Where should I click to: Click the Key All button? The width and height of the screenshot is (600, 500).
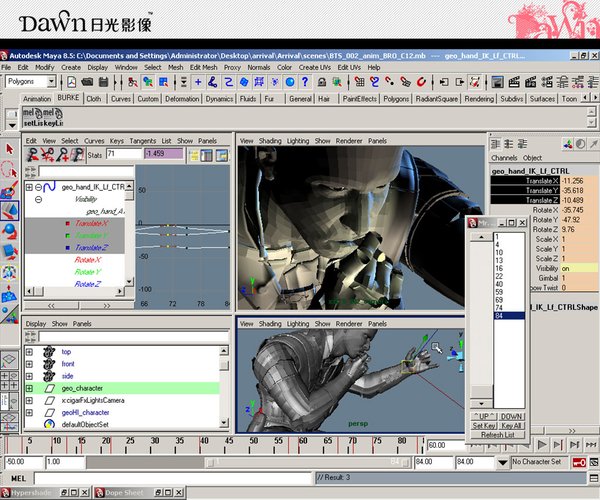coord(510,425)
